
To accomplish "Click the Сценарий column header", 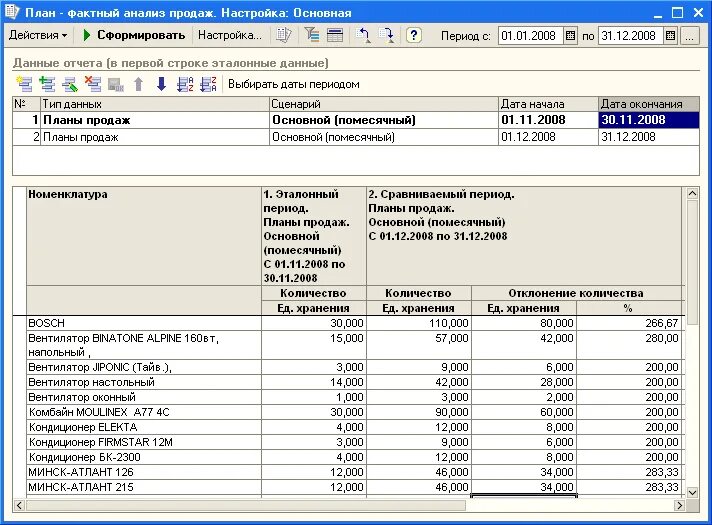I will point(384,104).
